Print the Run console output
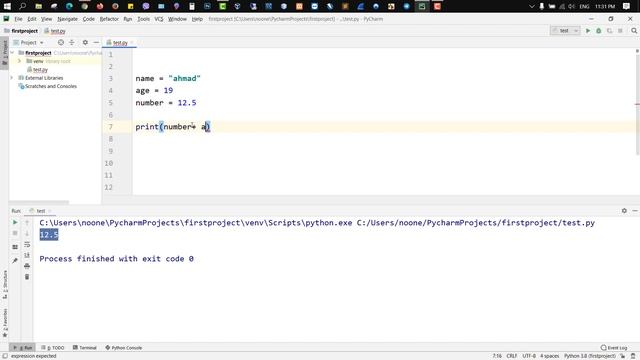 [27, 266]
